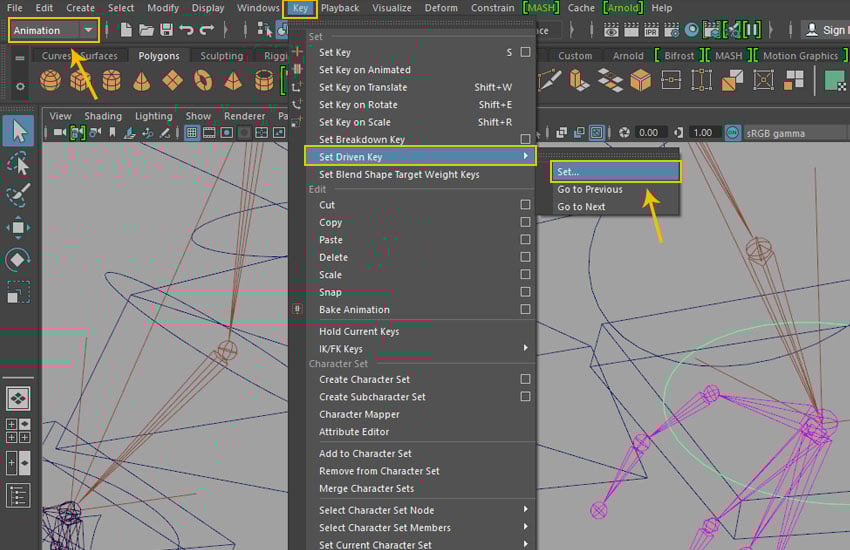Switch to the Sculpting shelf tab

[221, 56]
